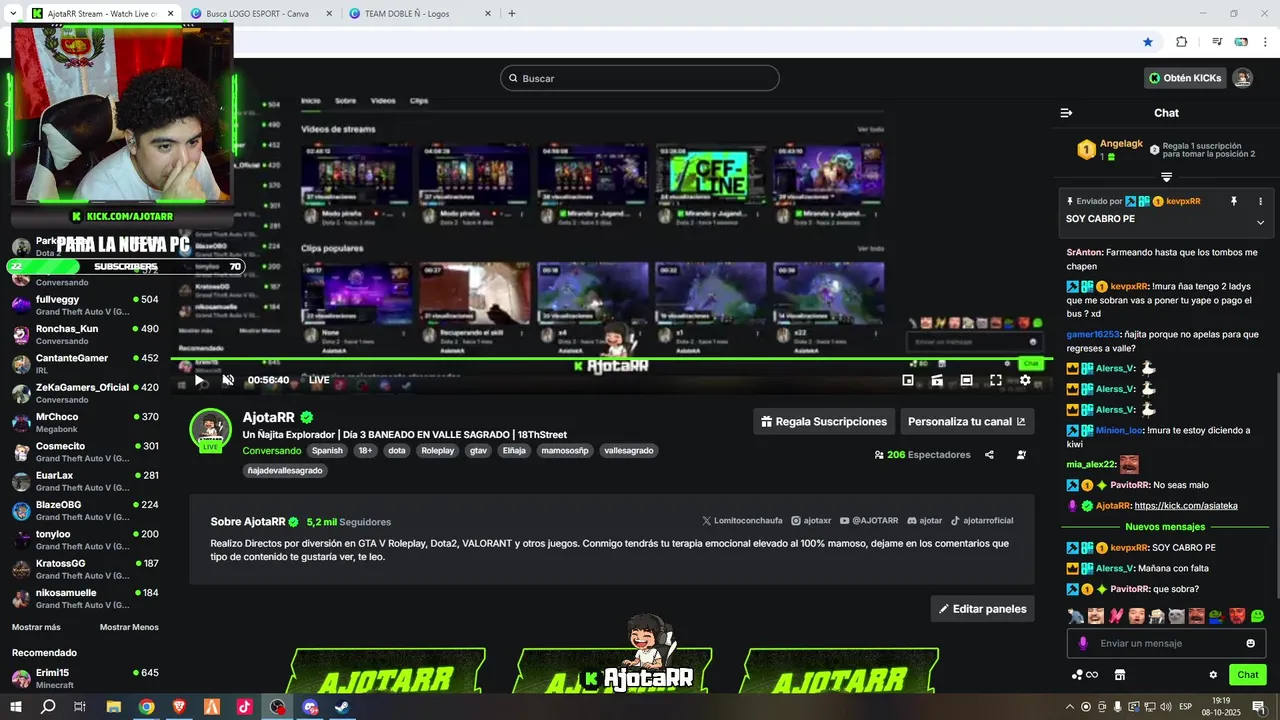Send message with green Chat button
The width and height of the screenshot is (1280, 720).
tap(1247, 675)
